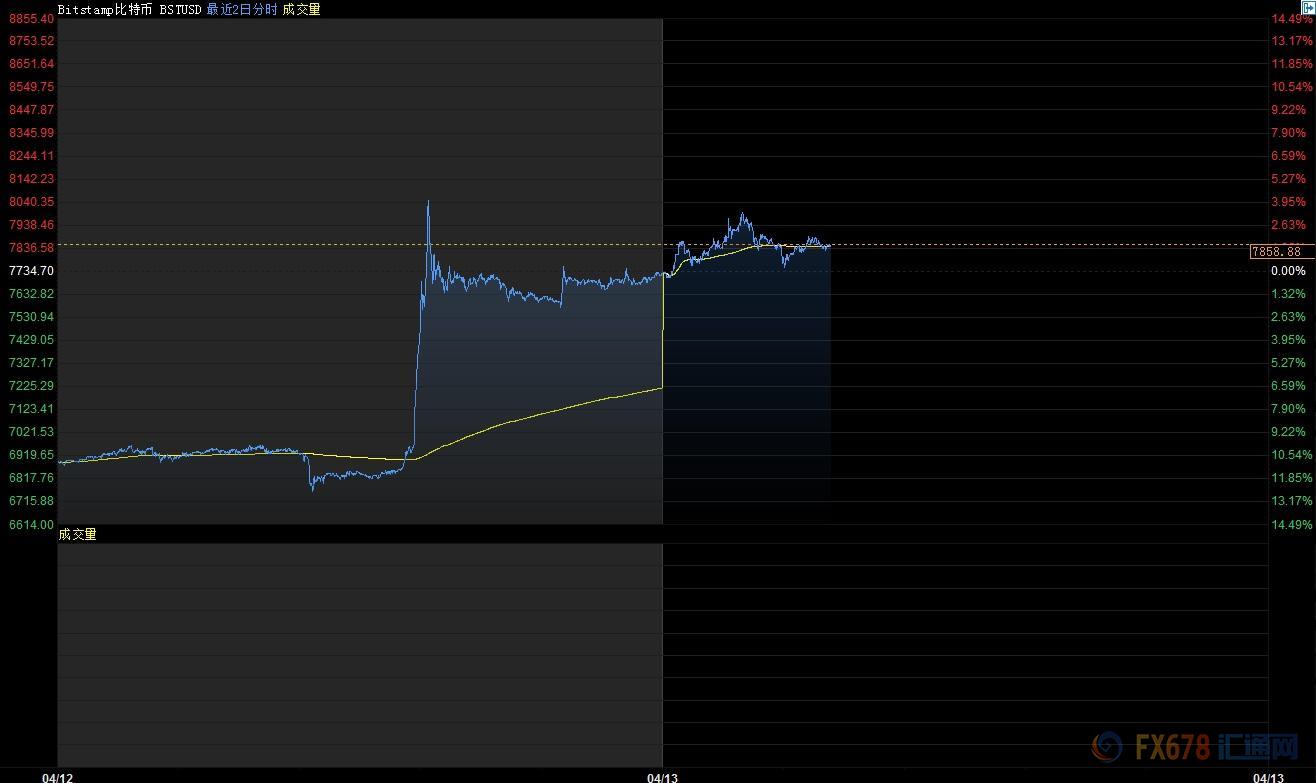Open the 04/13 date axis label
1316x783 pixels.
[1269, 776]
